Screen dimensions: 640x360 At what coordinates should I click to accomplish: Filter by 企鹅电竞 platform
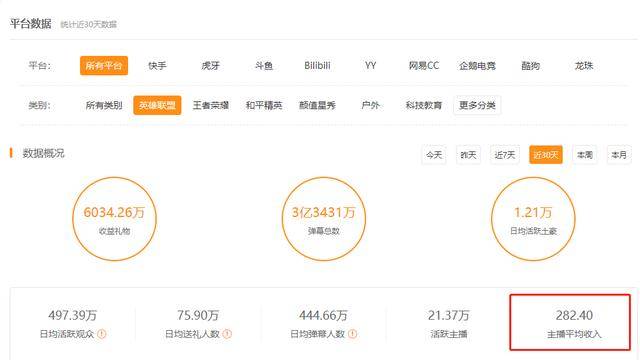point(477,66)
